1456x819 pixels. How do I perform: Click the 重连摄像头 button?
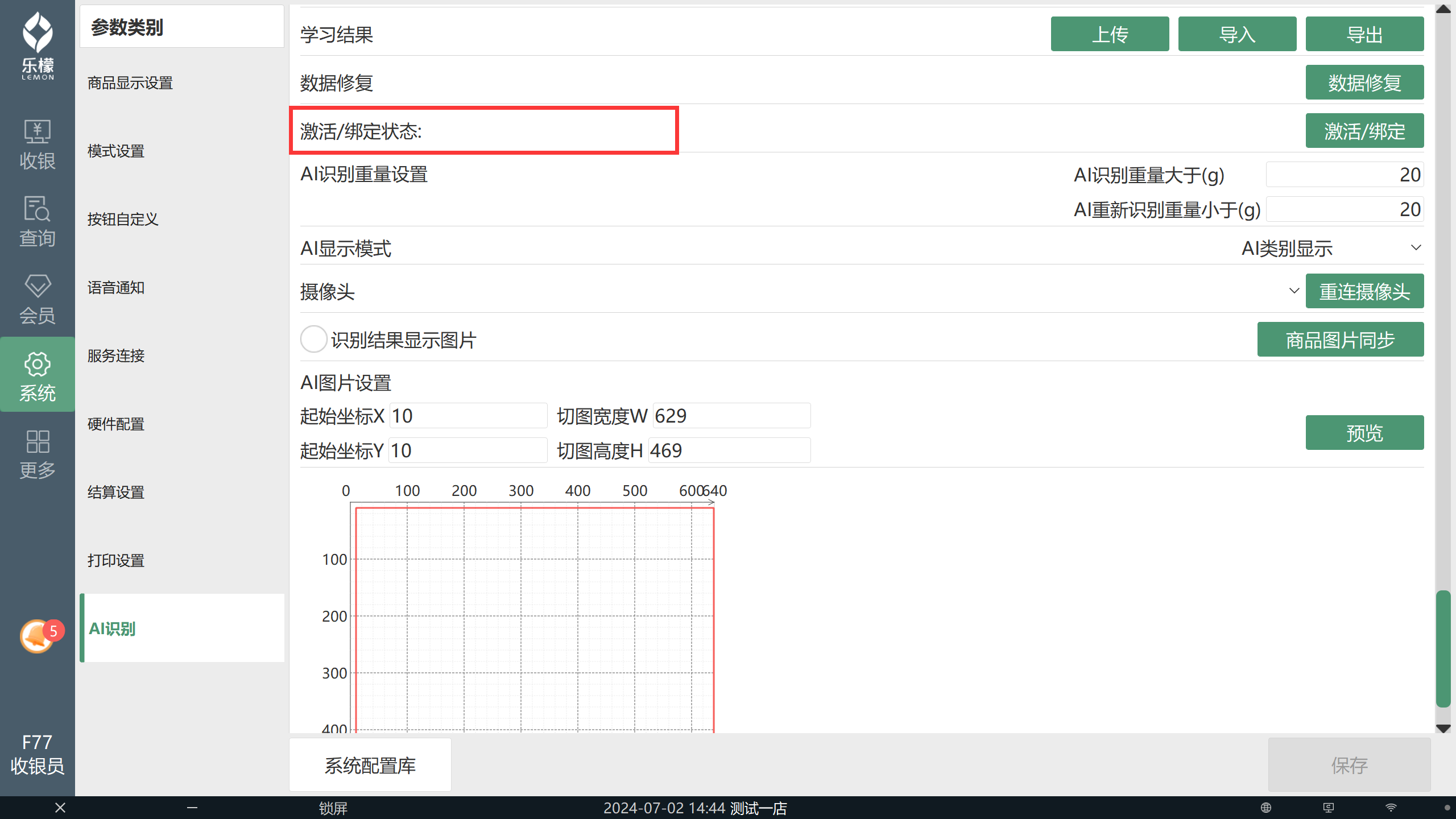pos(1364,291)
